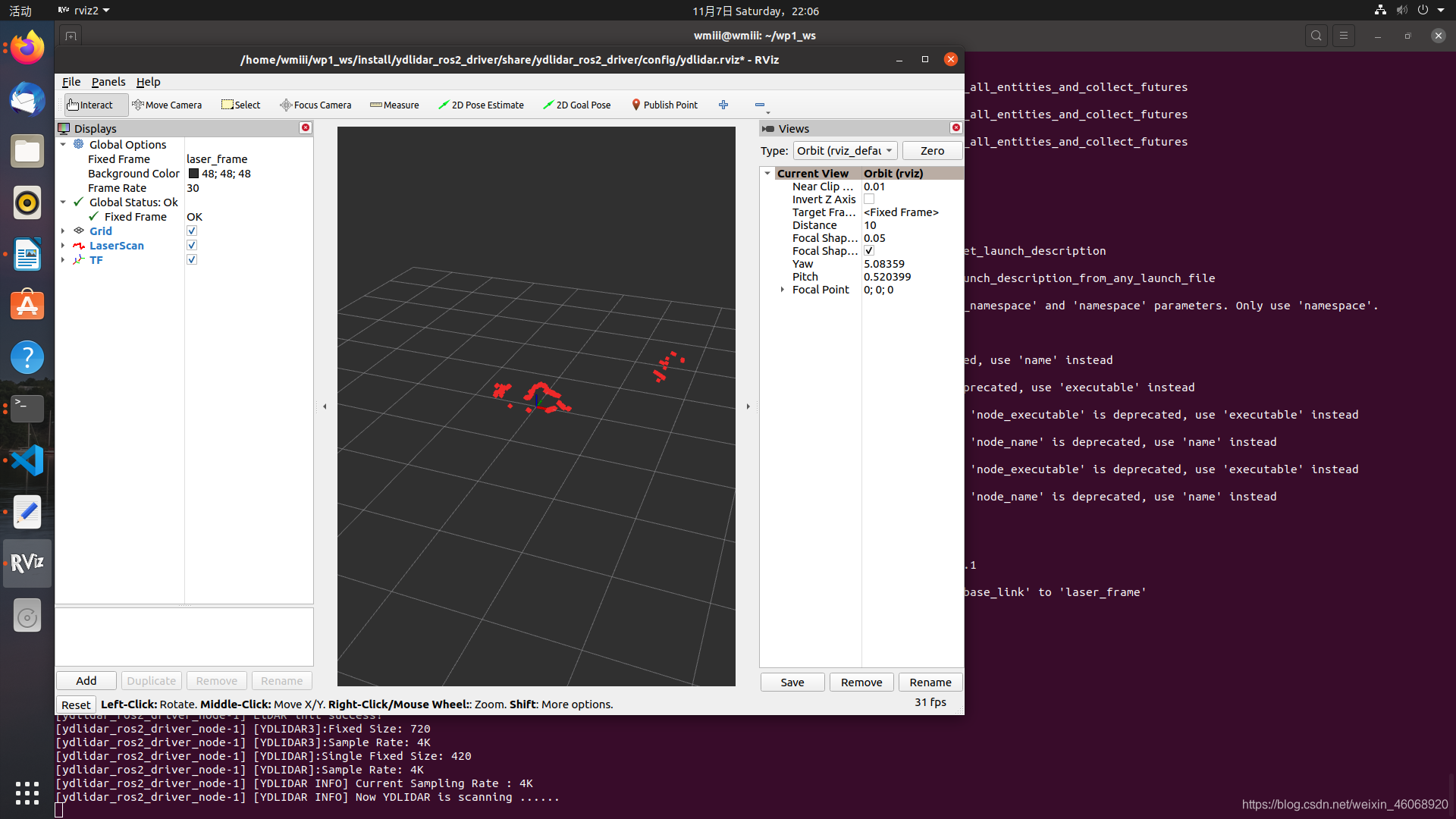Activate the Focus Camera tool
The image size is (1456, 819).
pyautogui.click(x=315, y=105)
